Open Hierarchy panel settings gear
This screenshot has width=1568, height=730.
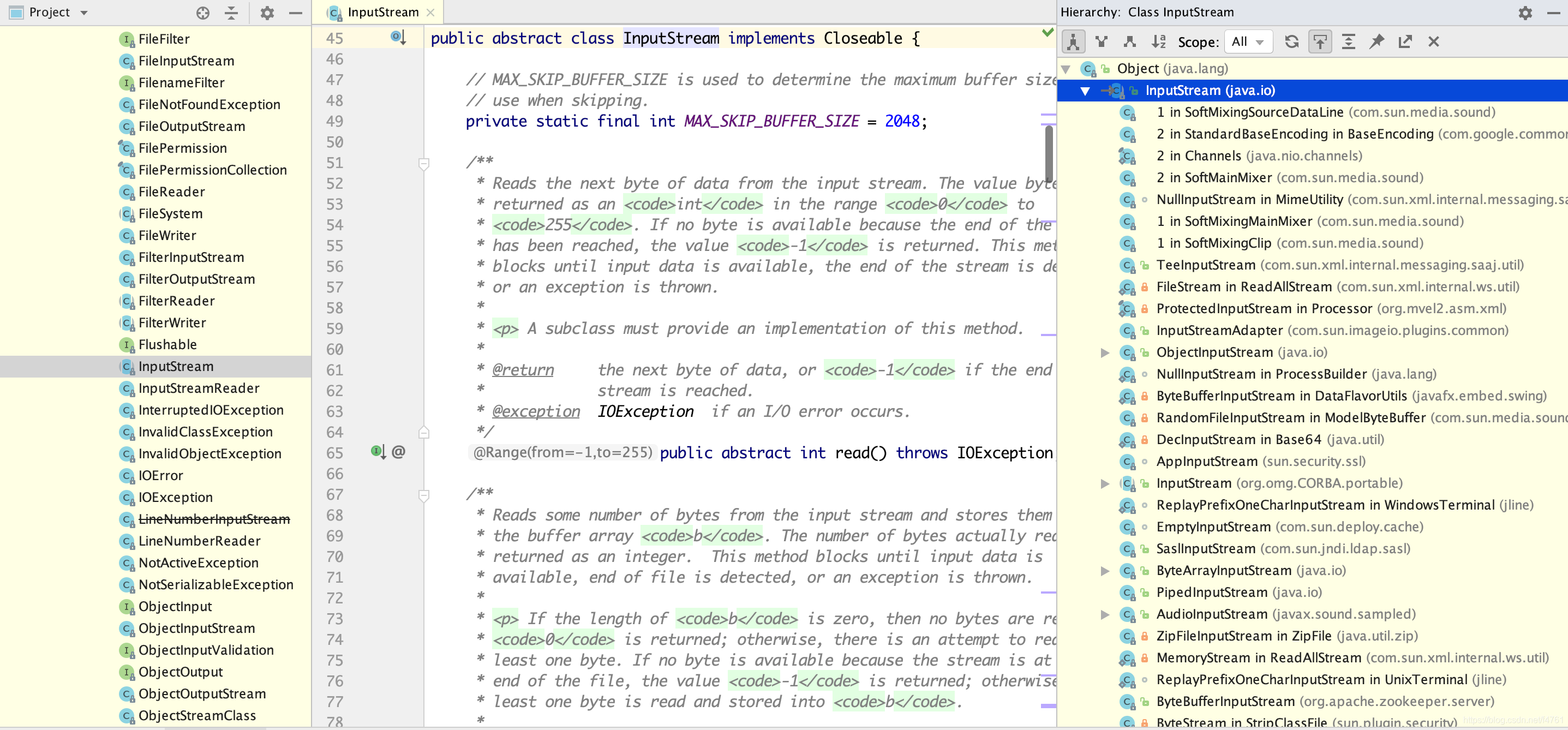click(x=1525, y=12)
